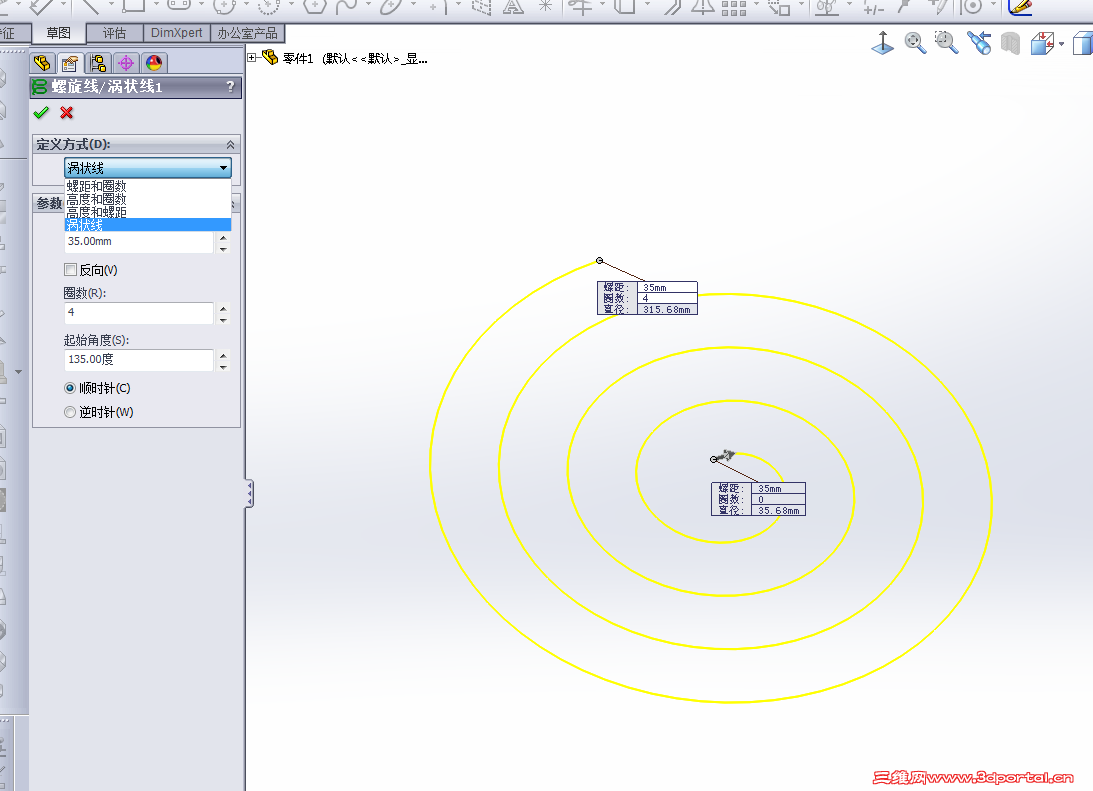Choose 高度和圈数 from the dropdown list

[148, 199]
